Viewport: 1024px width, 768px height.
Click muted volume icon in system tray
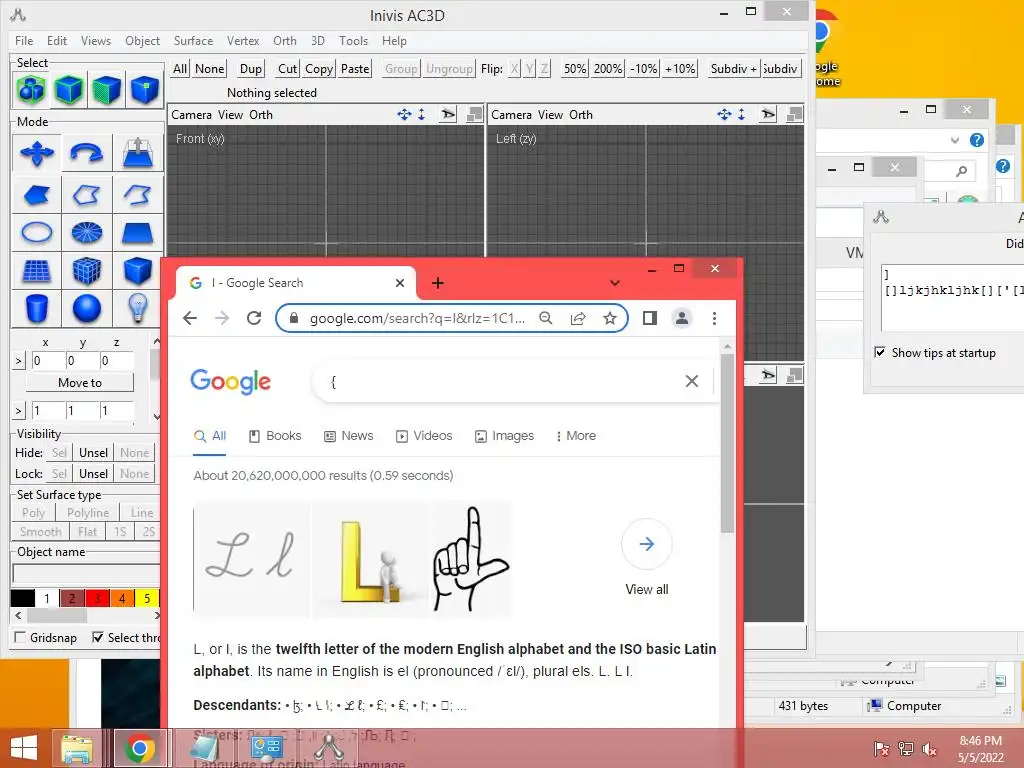(929, 749)
